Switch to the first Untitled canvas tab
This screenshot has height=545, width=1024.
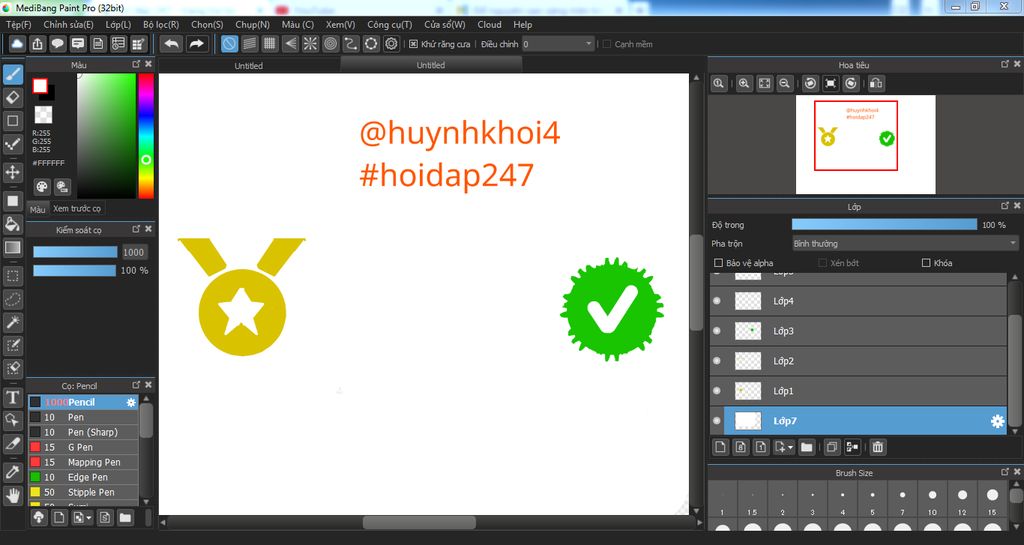tap(249, 65)
